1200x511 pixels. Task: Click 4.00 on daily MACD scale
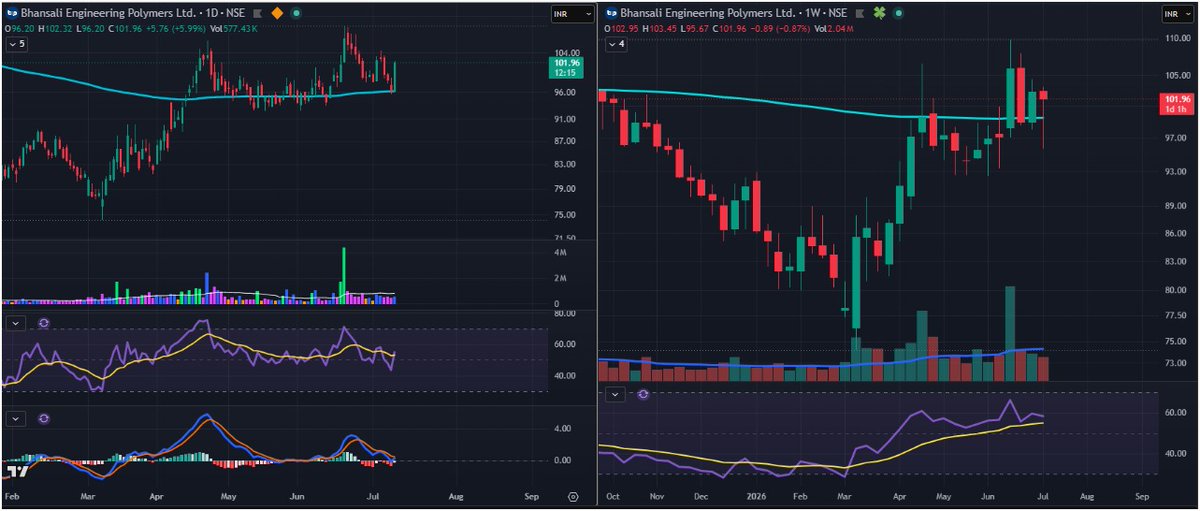563,428
